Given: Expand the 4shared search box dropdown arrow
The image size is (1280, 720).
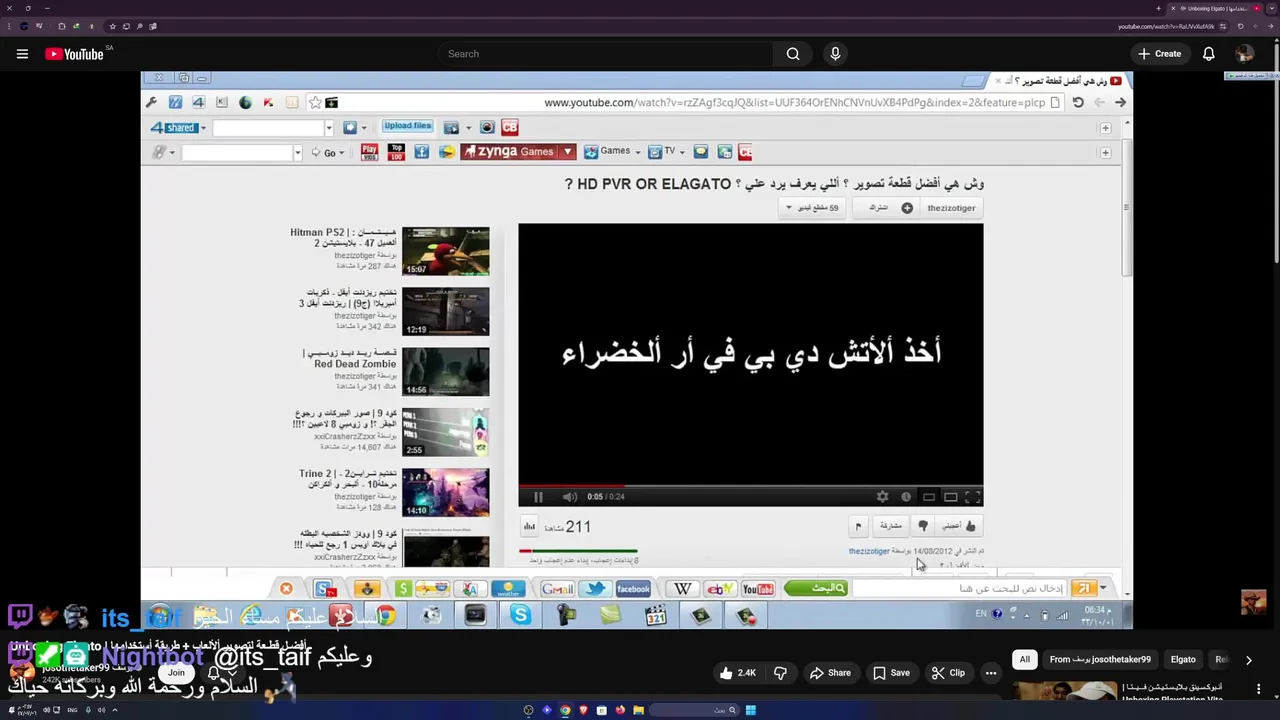Looking at the screenshot, I should click(328, 128).
